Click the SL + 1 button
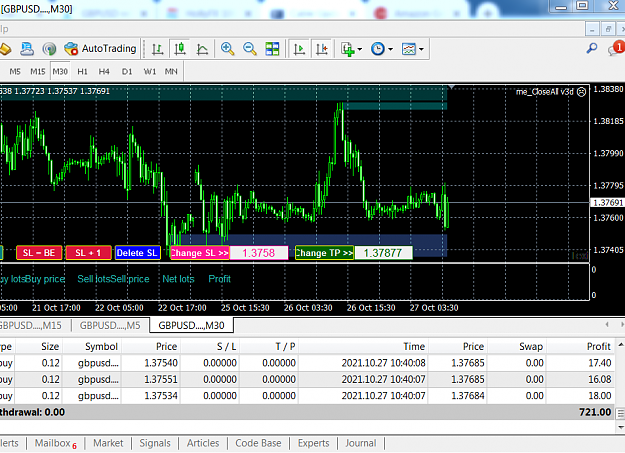 pyautogui.click(x=88, y=253)
